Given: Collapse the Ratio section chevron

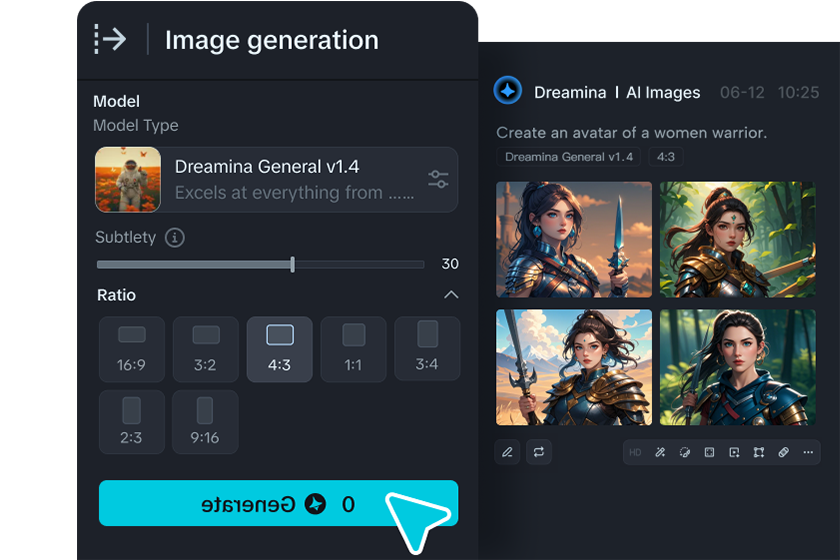Looking at the screenshot, I should (451, 295).
